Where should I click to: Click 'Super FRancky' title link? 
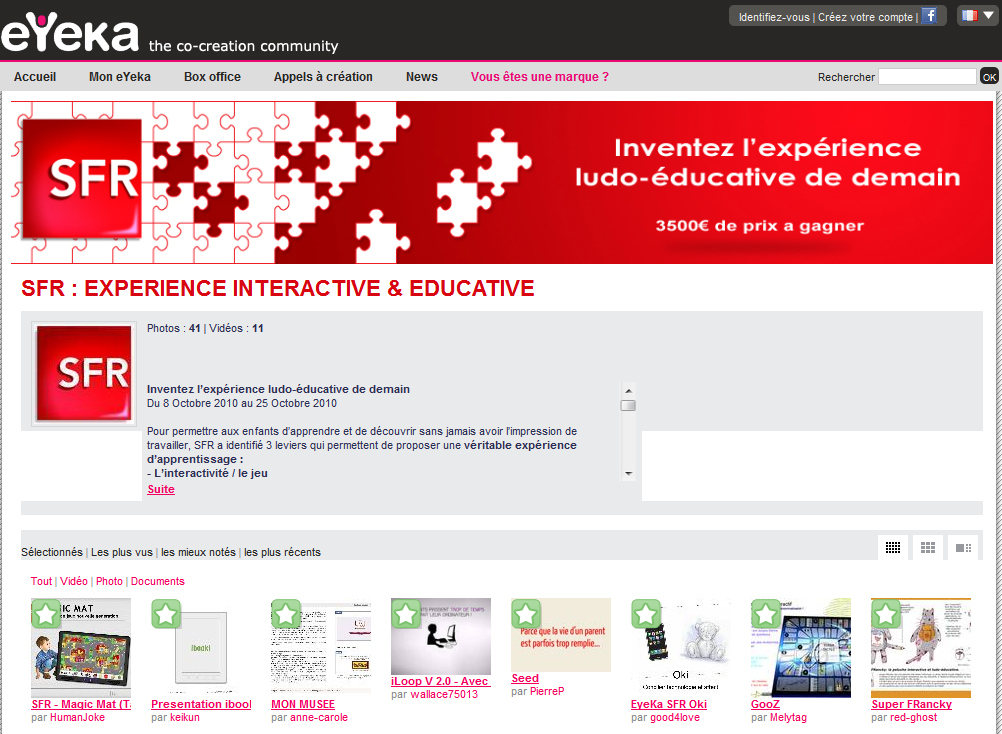(912, 704)
